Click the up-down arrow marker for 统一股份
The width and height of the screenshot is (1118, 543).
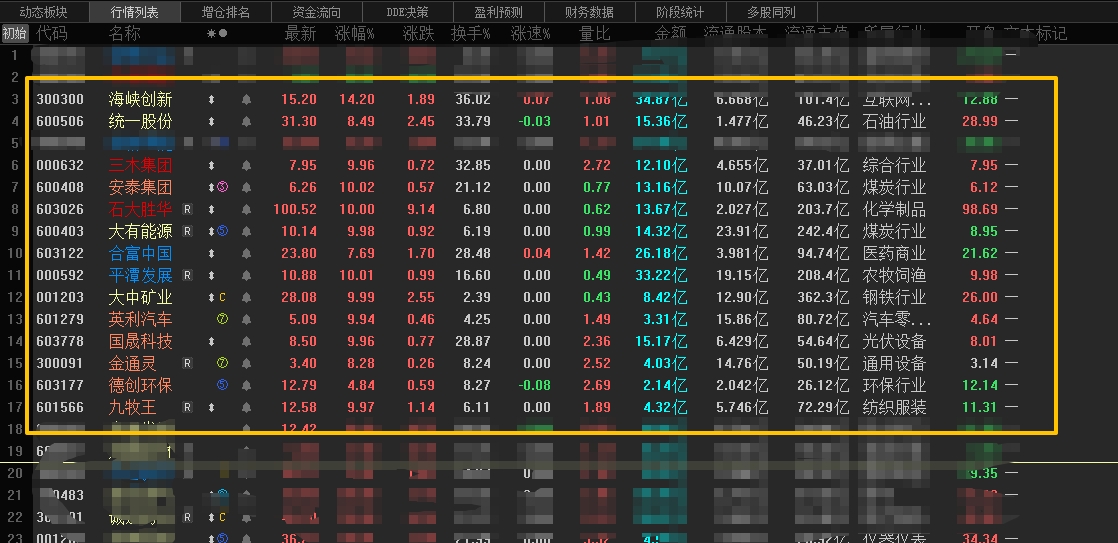point(211,122)
